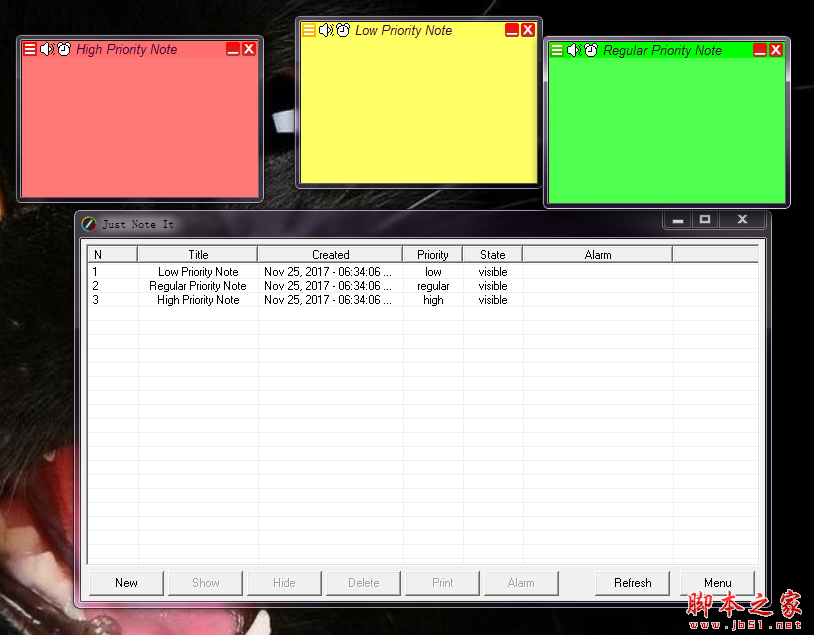Click the High Priority Note title text
Image resolution: width=814 pixels, height=636 pixels.
(x=127, y=49)
